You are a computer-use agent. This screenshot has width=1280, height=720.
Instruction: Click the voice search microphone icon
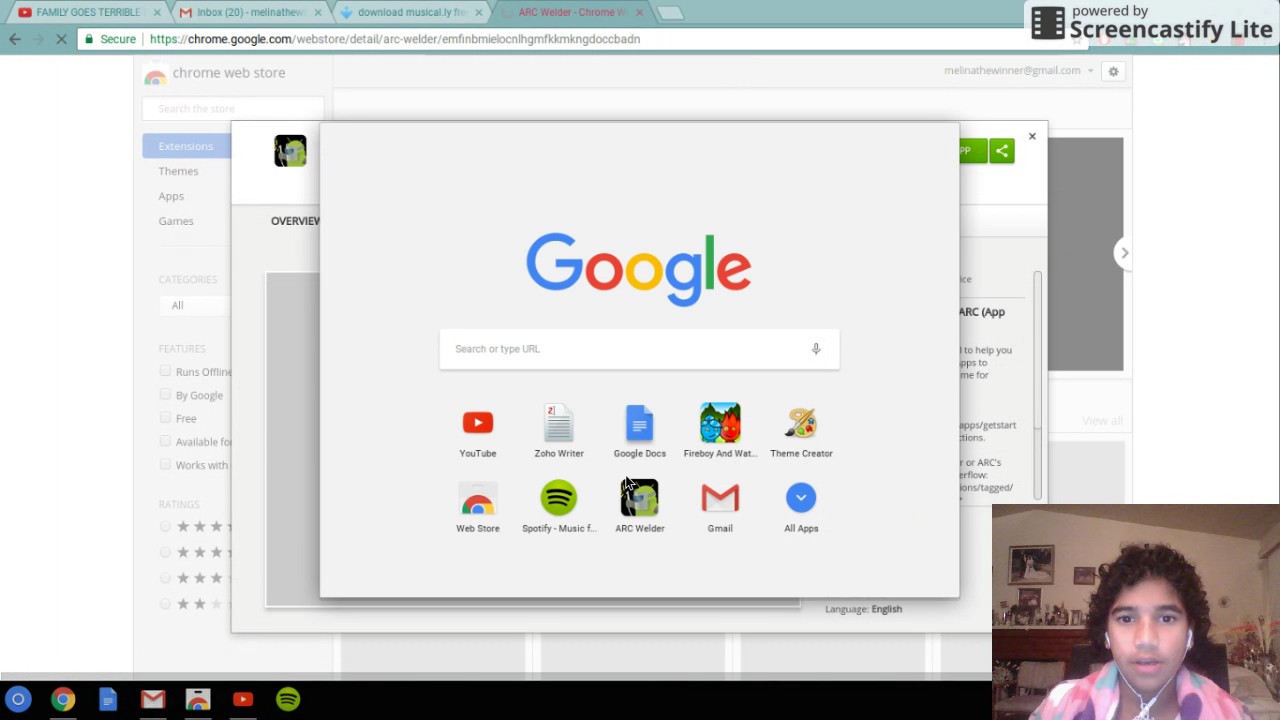click(816, 349)
